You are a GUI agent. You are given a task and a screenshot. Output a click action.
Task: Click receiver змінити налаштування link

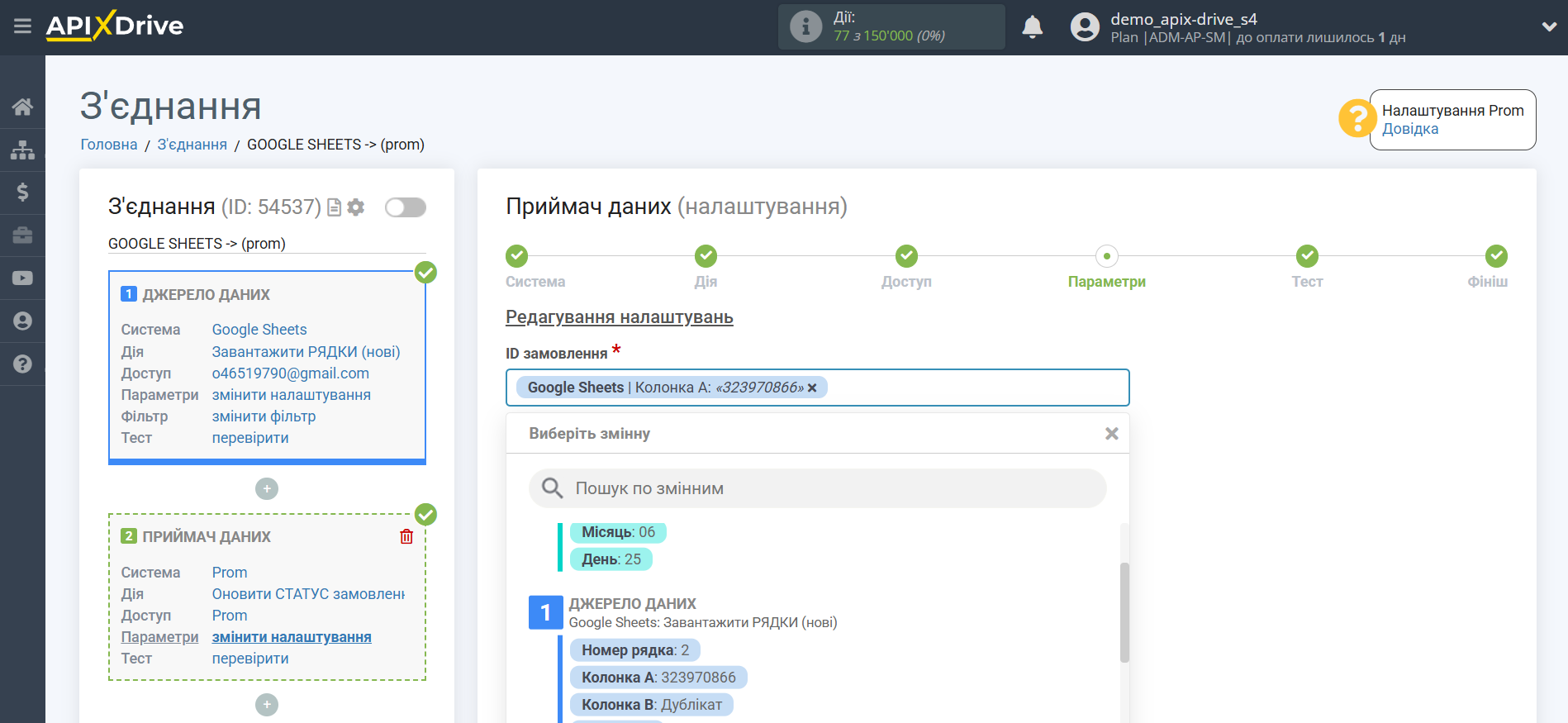tap(292, 637)
